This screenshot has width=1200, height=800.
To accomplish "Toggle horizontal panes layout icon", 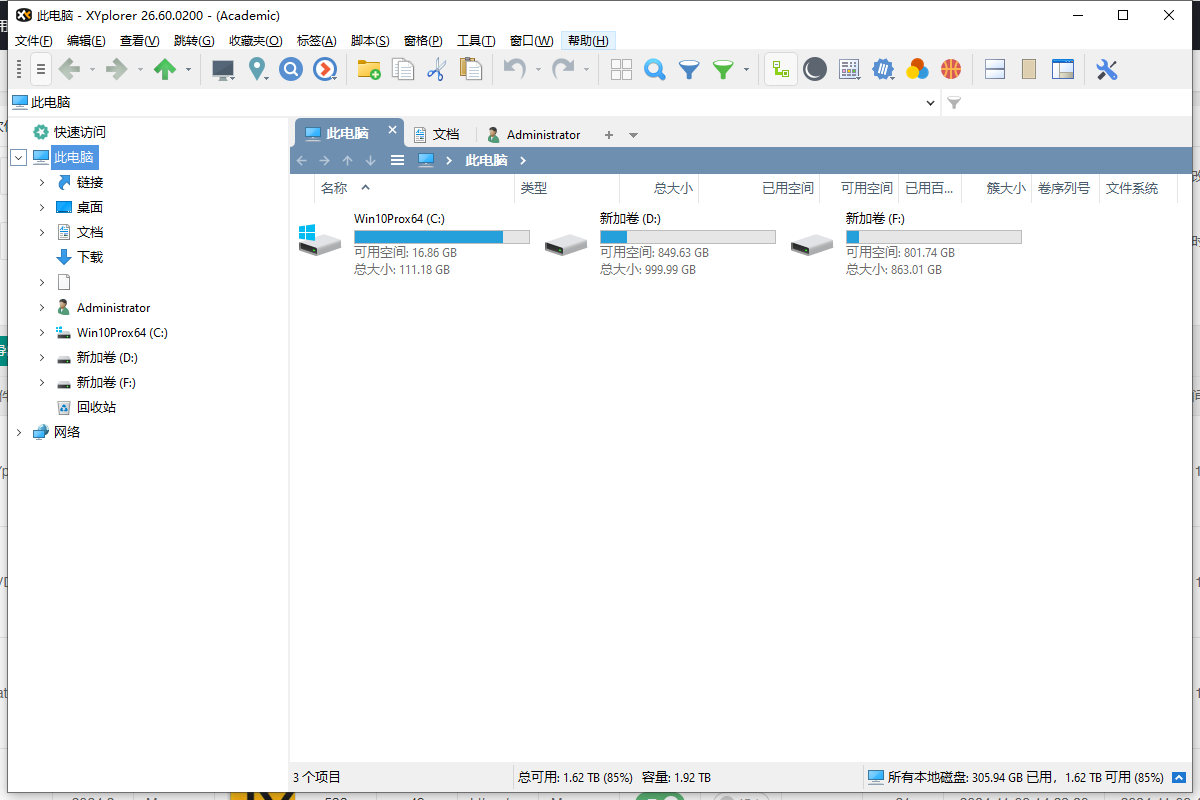I will point(993,69).
